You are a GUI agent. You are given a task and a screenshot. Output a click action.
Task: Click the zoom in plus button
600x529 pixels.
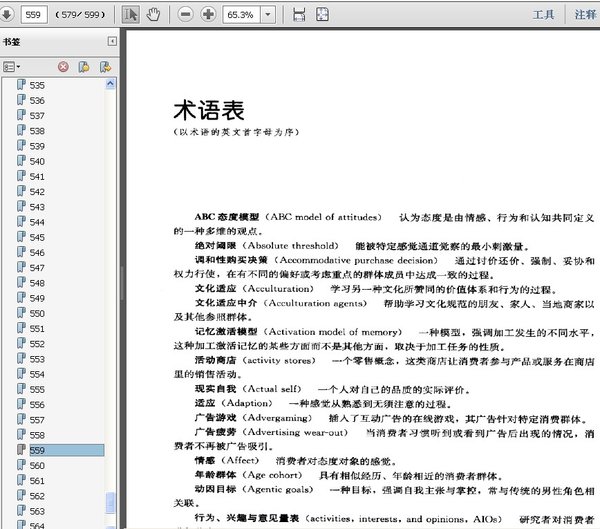coord(208,14)
